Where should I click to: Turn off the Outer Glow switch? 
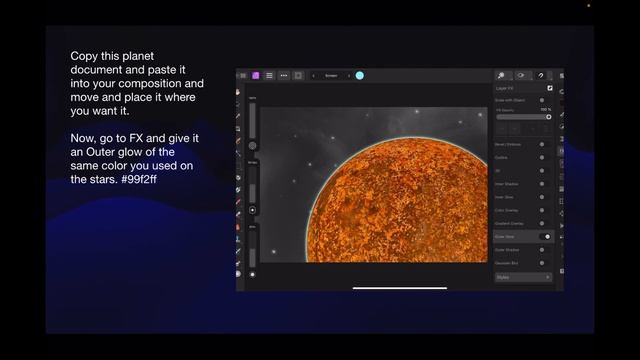545,237
